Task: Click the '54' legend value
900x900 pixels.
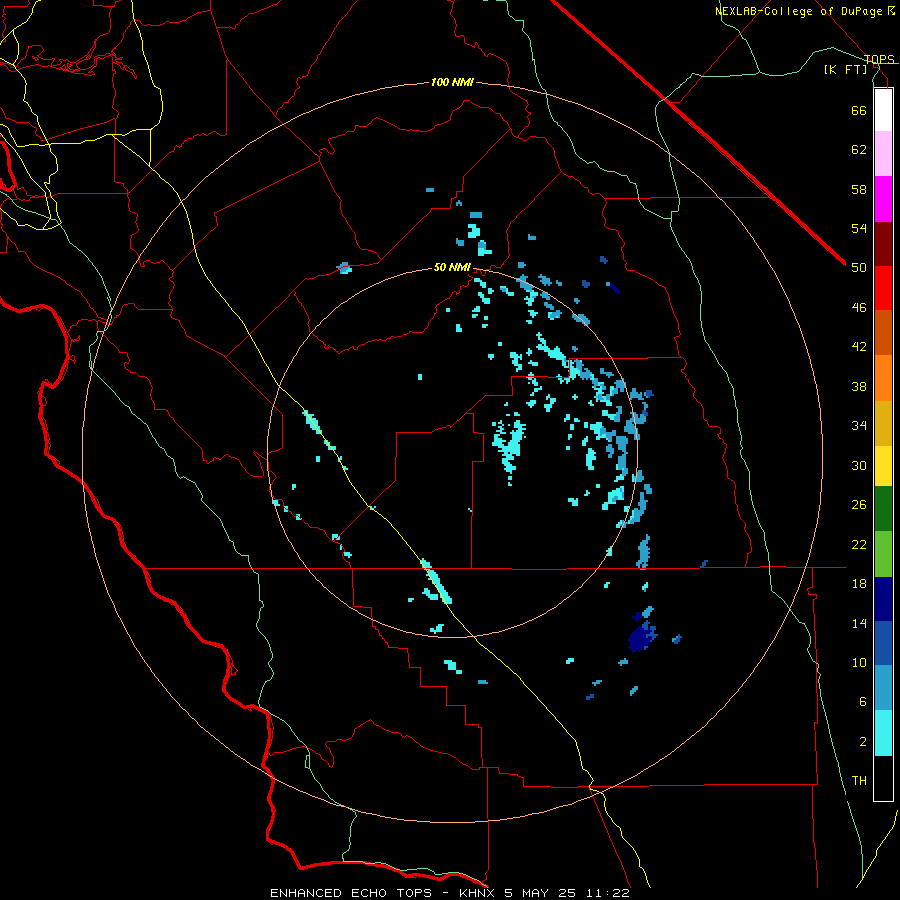Action: point(859,228)
